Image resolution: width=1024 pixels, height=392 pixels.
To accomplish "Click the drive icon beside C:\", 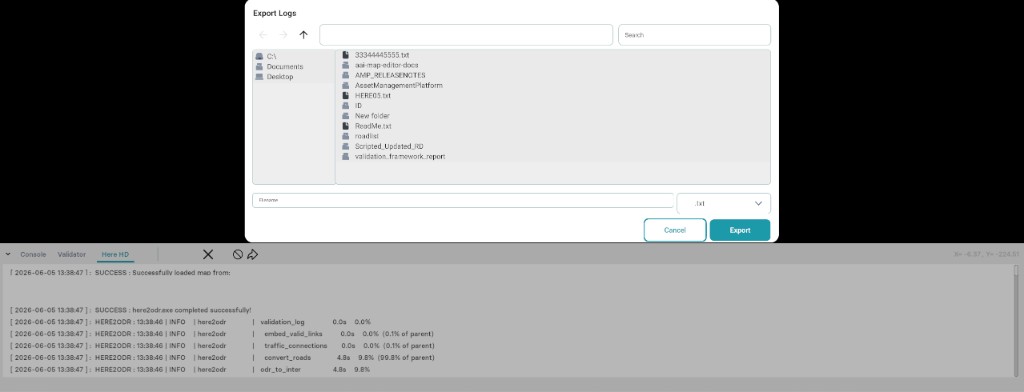I will [x=259, y=57].
